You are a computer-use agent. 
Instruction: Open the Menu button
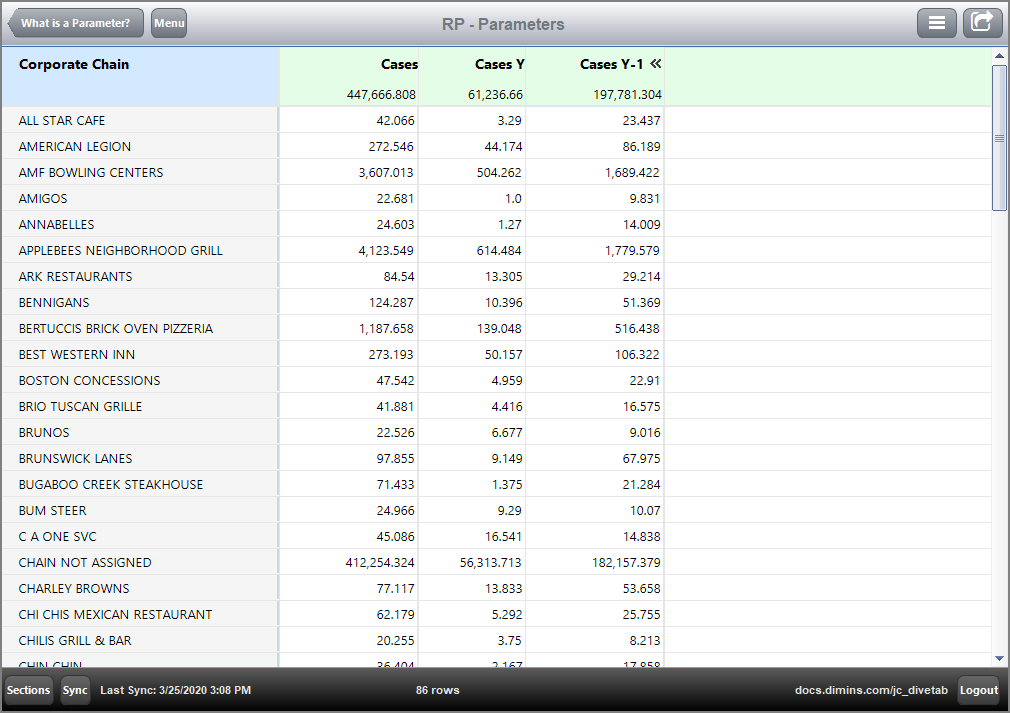[x=168, y=22]
